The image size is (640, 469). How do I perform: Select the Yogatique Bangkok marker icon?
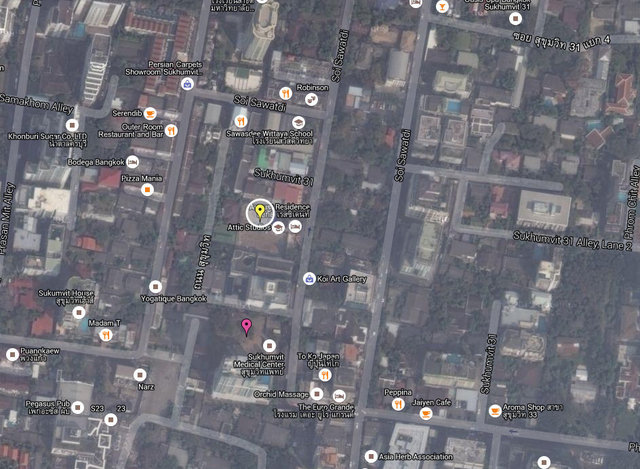(155, 287)
